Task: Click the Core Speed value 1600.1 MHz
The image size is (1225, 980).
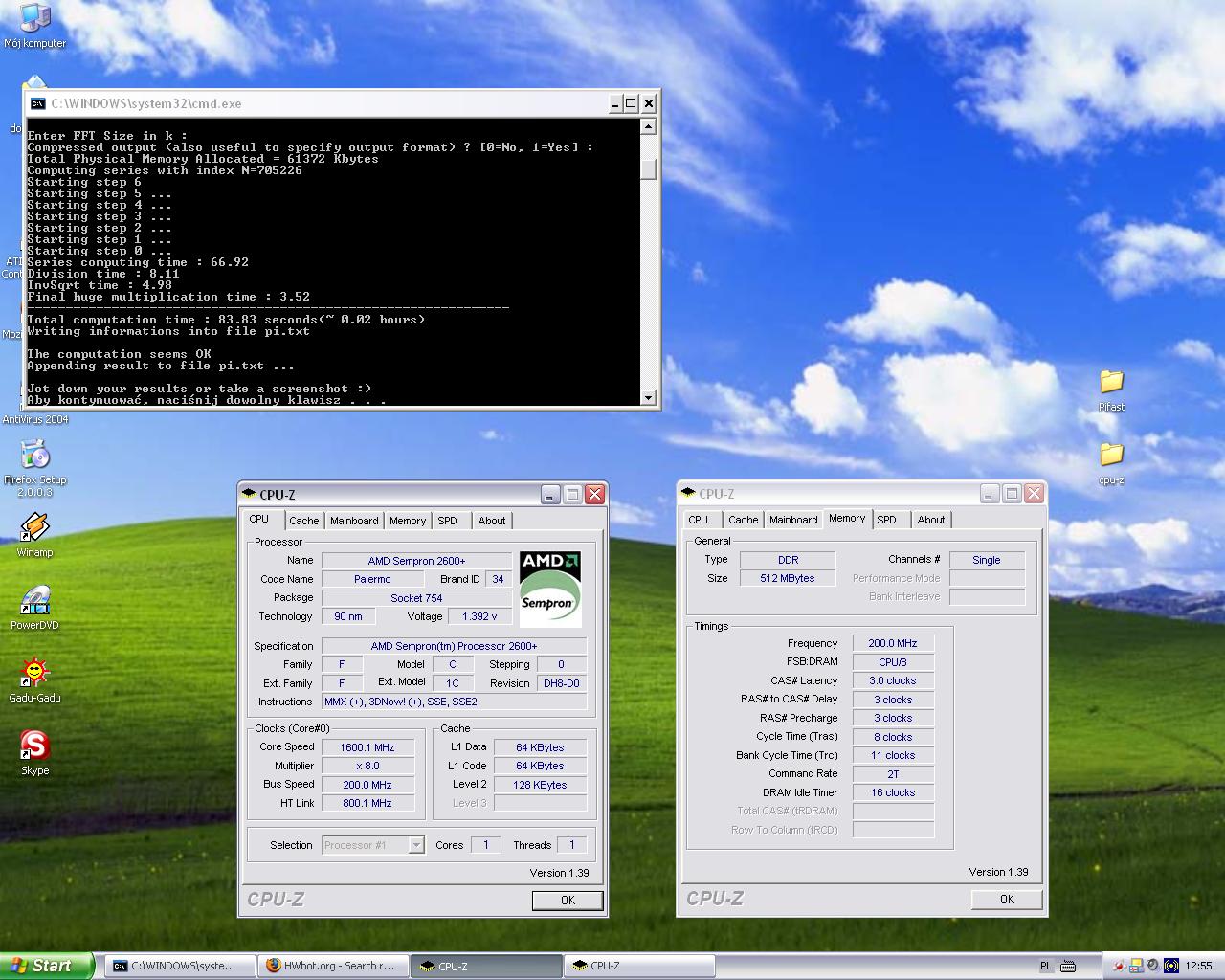Action: pos(367,747)
